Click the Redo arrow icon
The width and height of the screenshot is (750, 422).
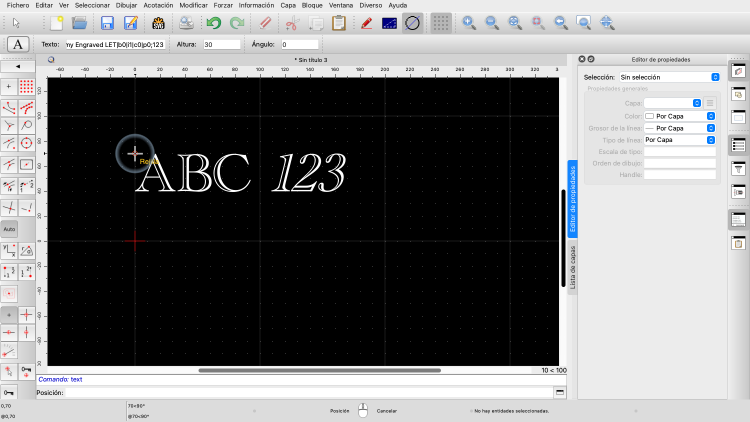(x=237, y=22)
